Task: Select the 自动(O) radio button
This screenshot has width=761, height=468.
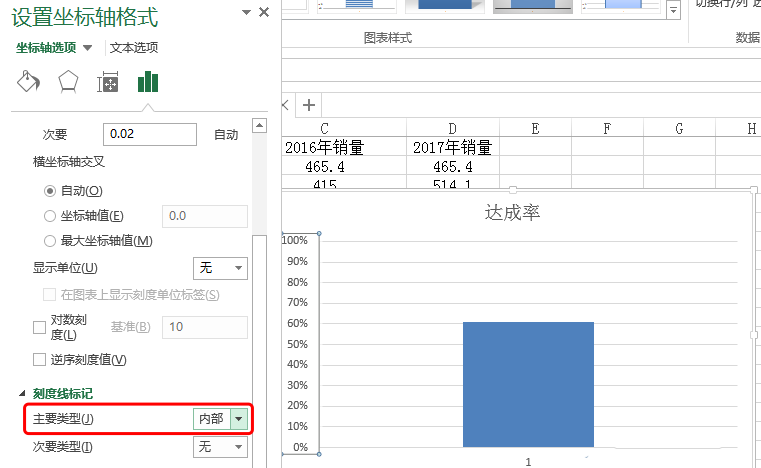Action: click(x=50, y=191)
